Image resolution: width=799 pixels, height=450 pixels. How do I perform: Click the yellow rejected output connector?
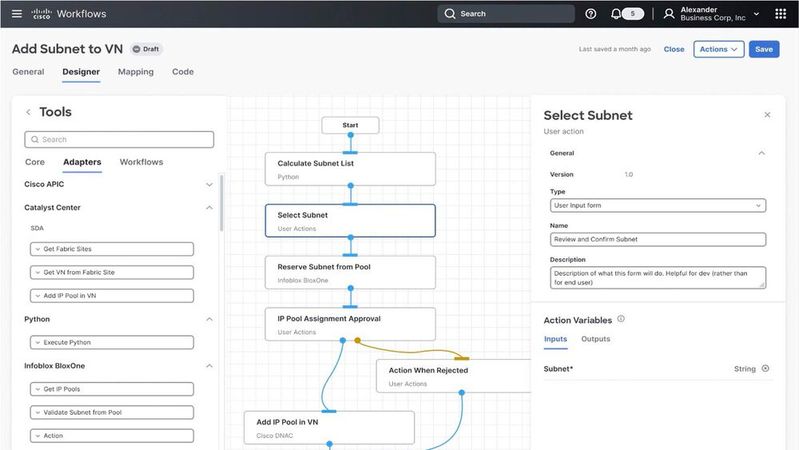pyautogui.click(x=358, y=340)
